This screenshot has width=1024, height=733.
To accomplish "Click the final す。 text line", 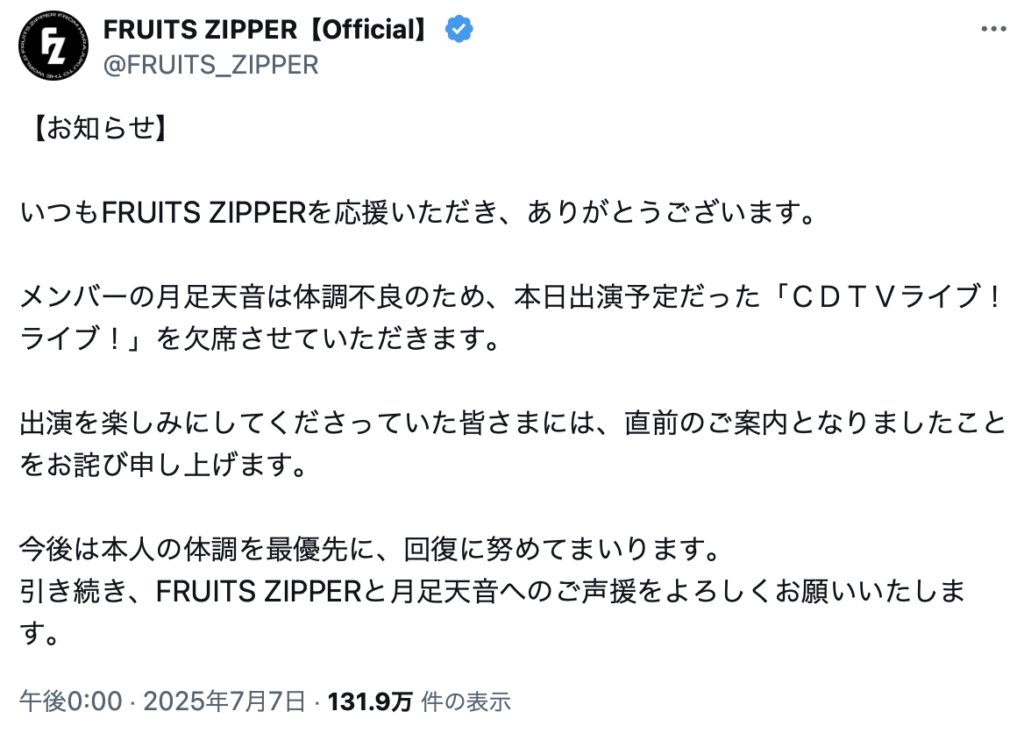I will click(39, 634).
